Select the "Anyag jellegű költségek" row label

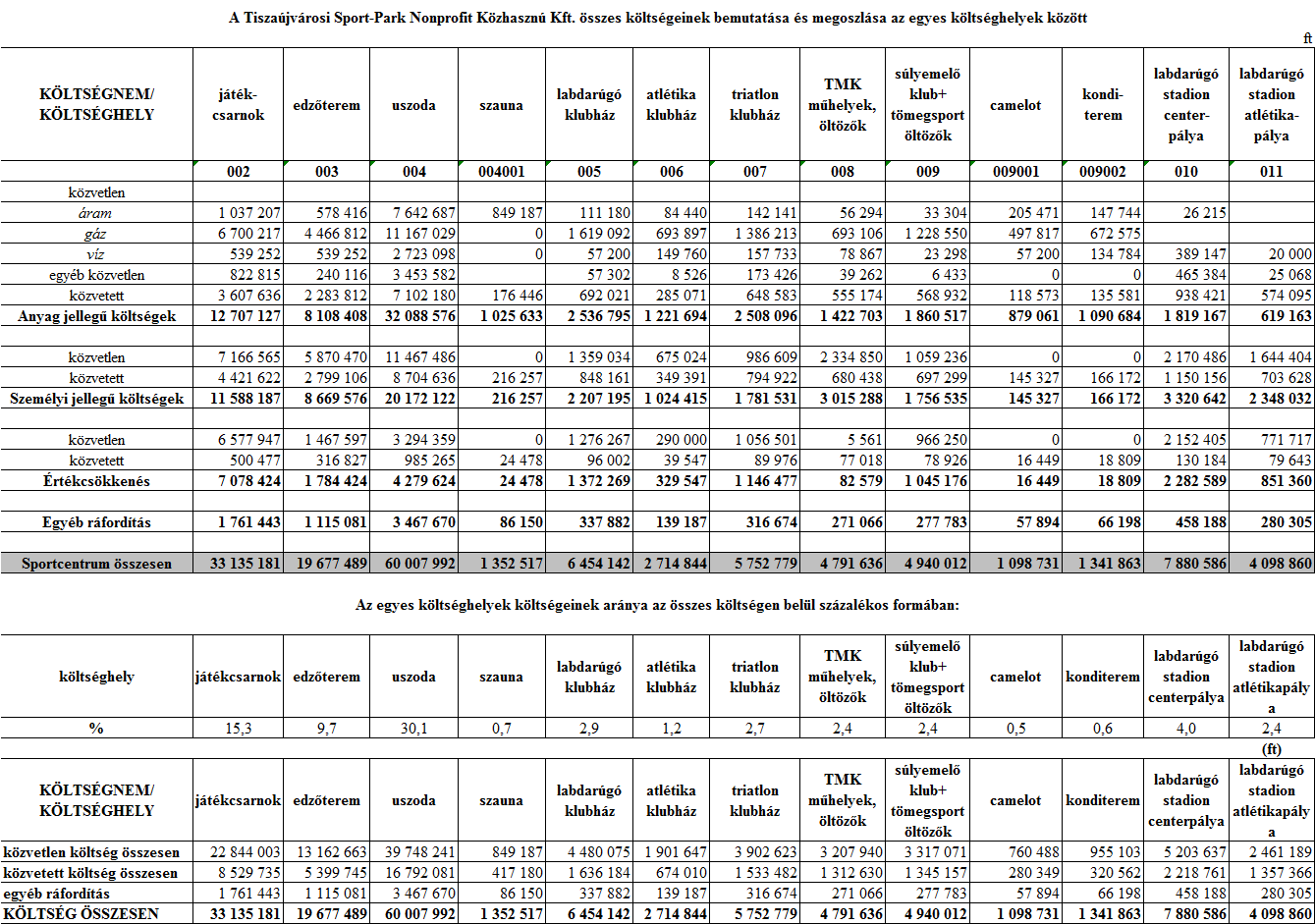[x=96, y=316]
